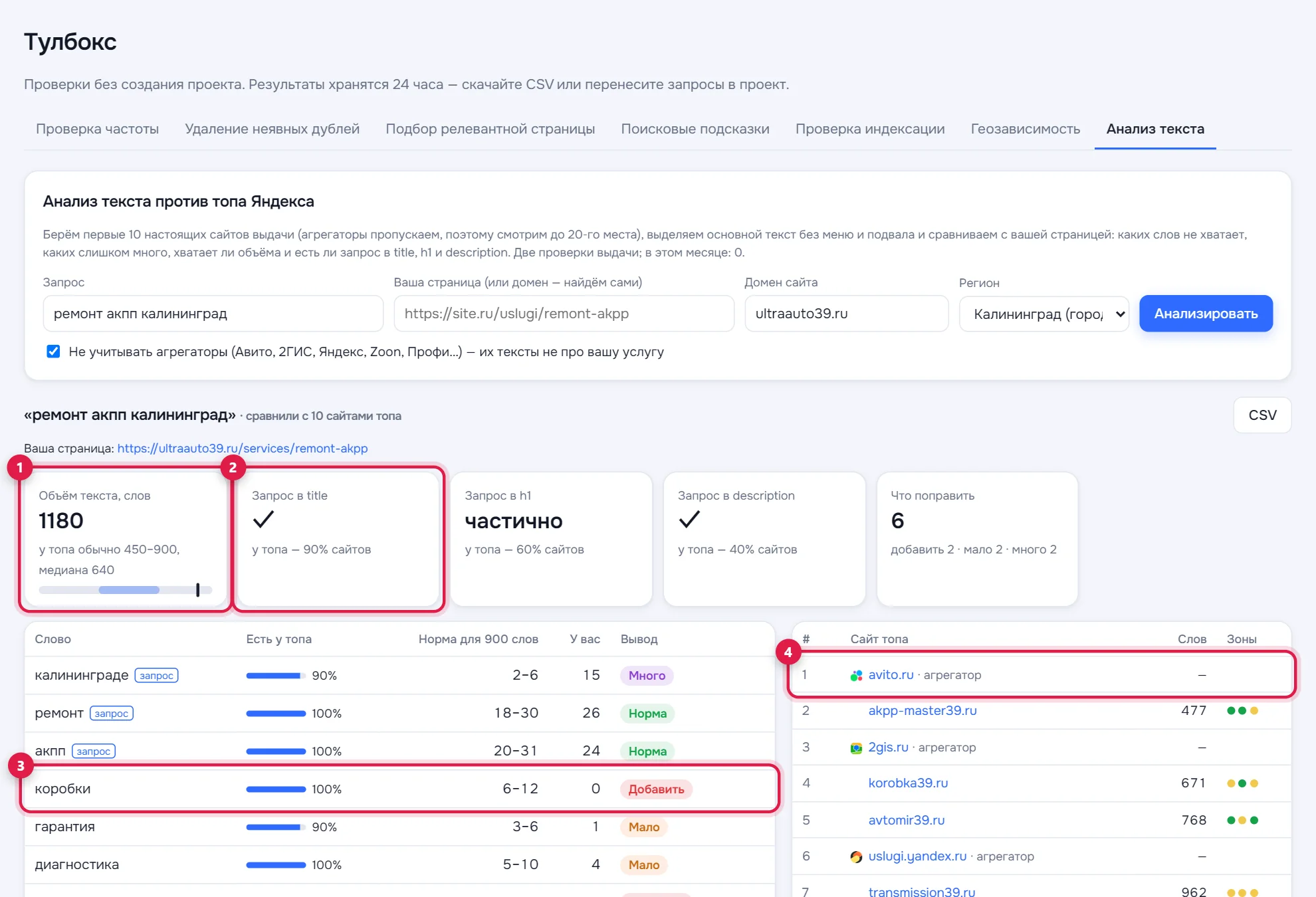Click zone dots for akpp-master39.ru

pyautogui.click(x=1242, y=710)
